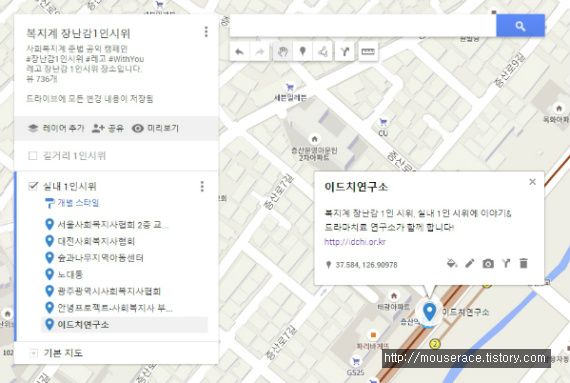Click 공유 share button
The width and height of the screenshot is (570, 383).
(x=108, y=128)
